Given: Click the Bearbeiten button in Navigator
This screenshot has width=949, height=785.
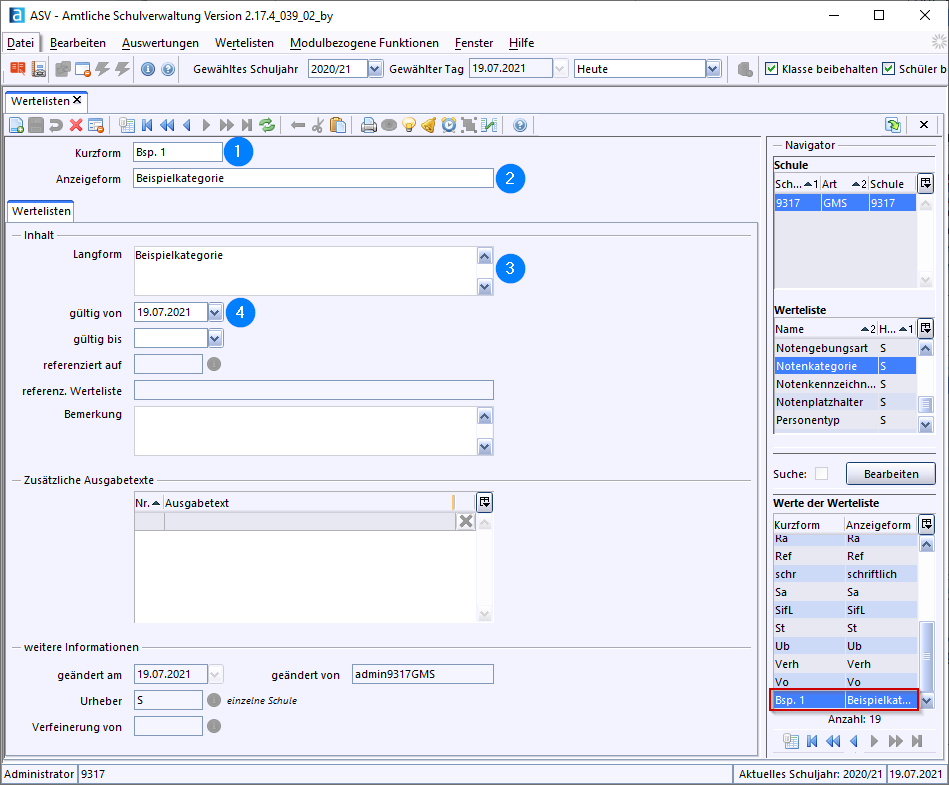Looking at the screenshot, I should click(890, 474).
